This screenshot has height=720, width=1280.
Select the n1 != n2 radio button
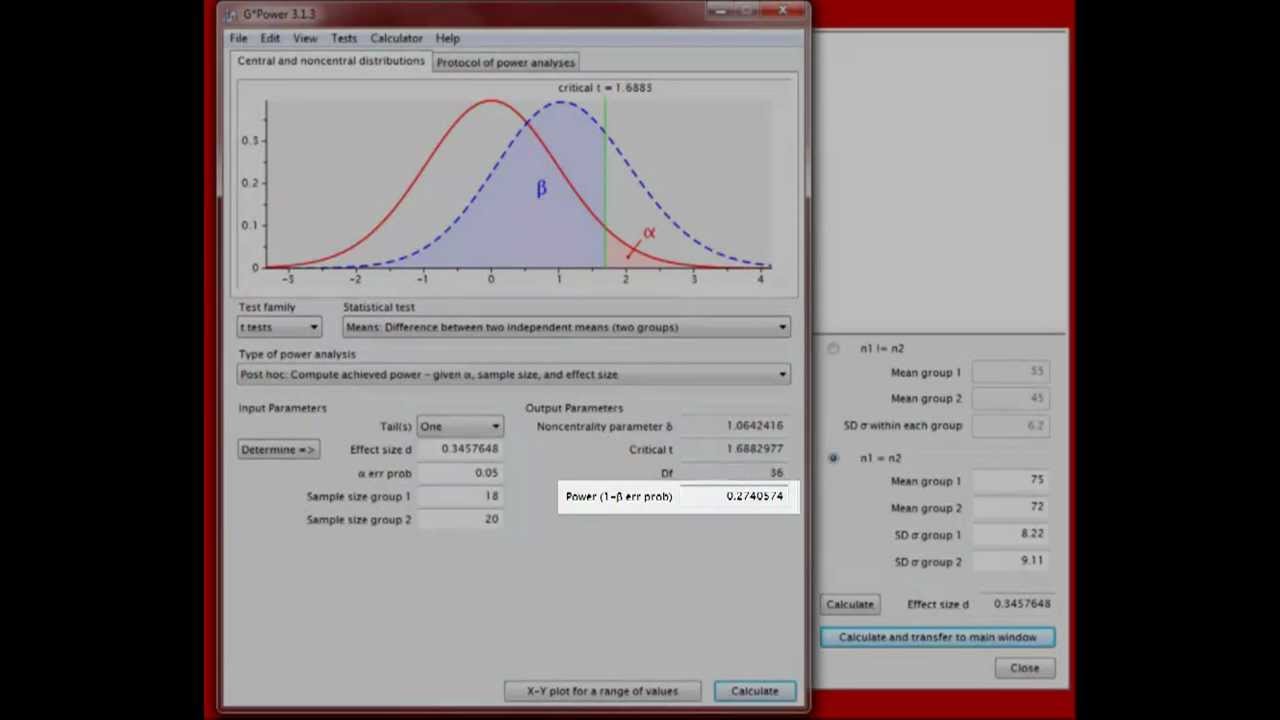point(833,348)
